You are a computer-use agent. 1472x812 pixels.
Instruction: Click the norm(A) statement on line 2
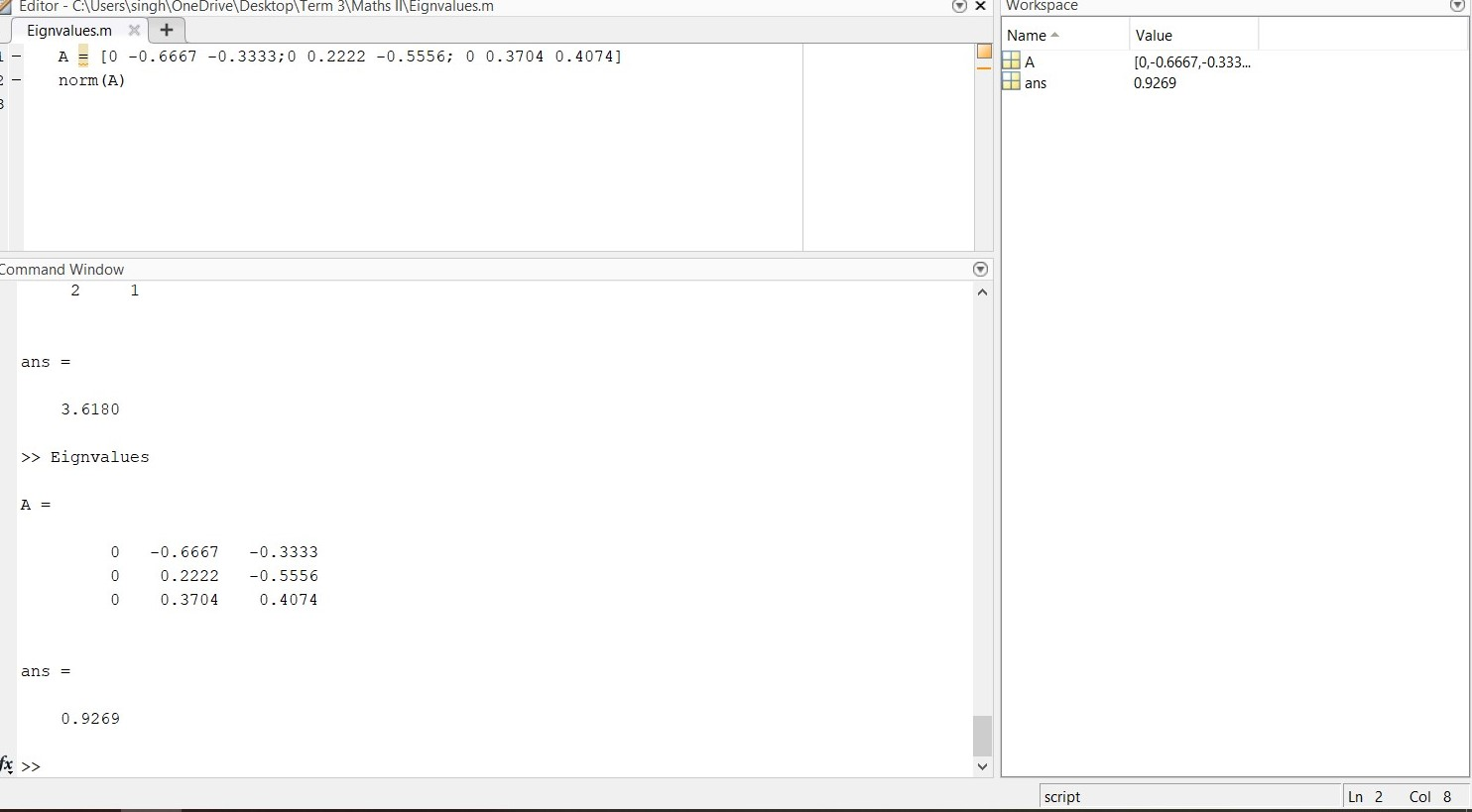(x=91, y=80)
